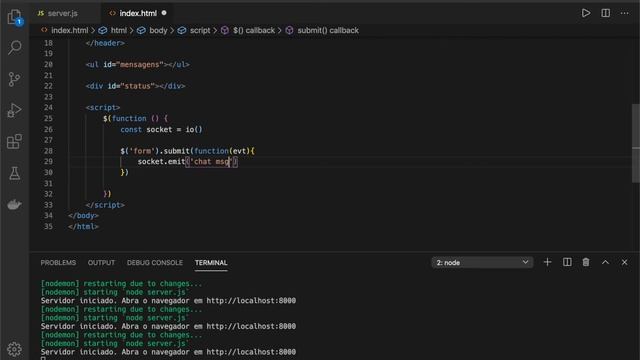The width and height of the screenshot is (640, 360).
Task: Open the PROBLEMS panel tab
Action: [x=58, y=262]
